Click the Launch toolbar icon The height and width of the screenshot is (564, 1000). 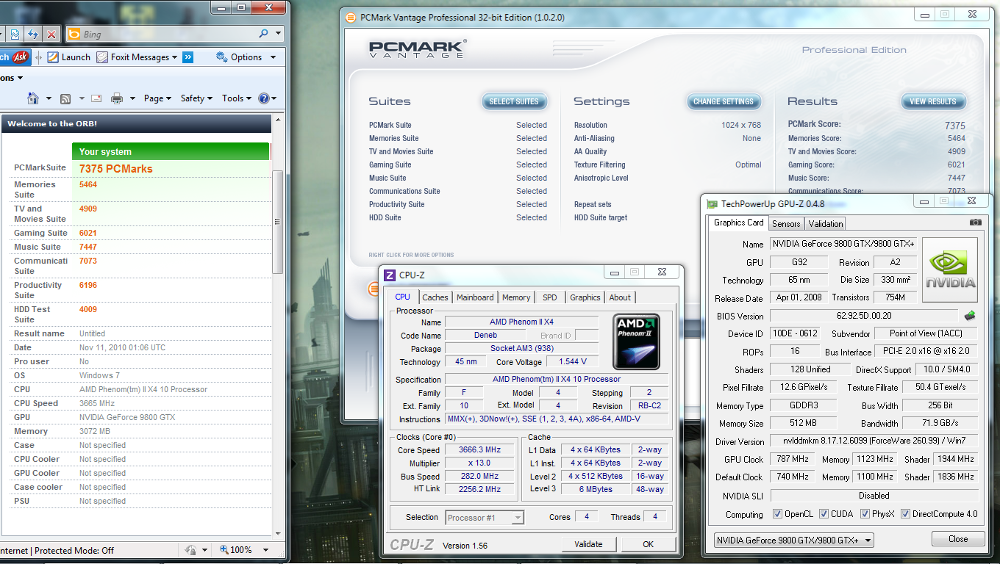(53, 57)
